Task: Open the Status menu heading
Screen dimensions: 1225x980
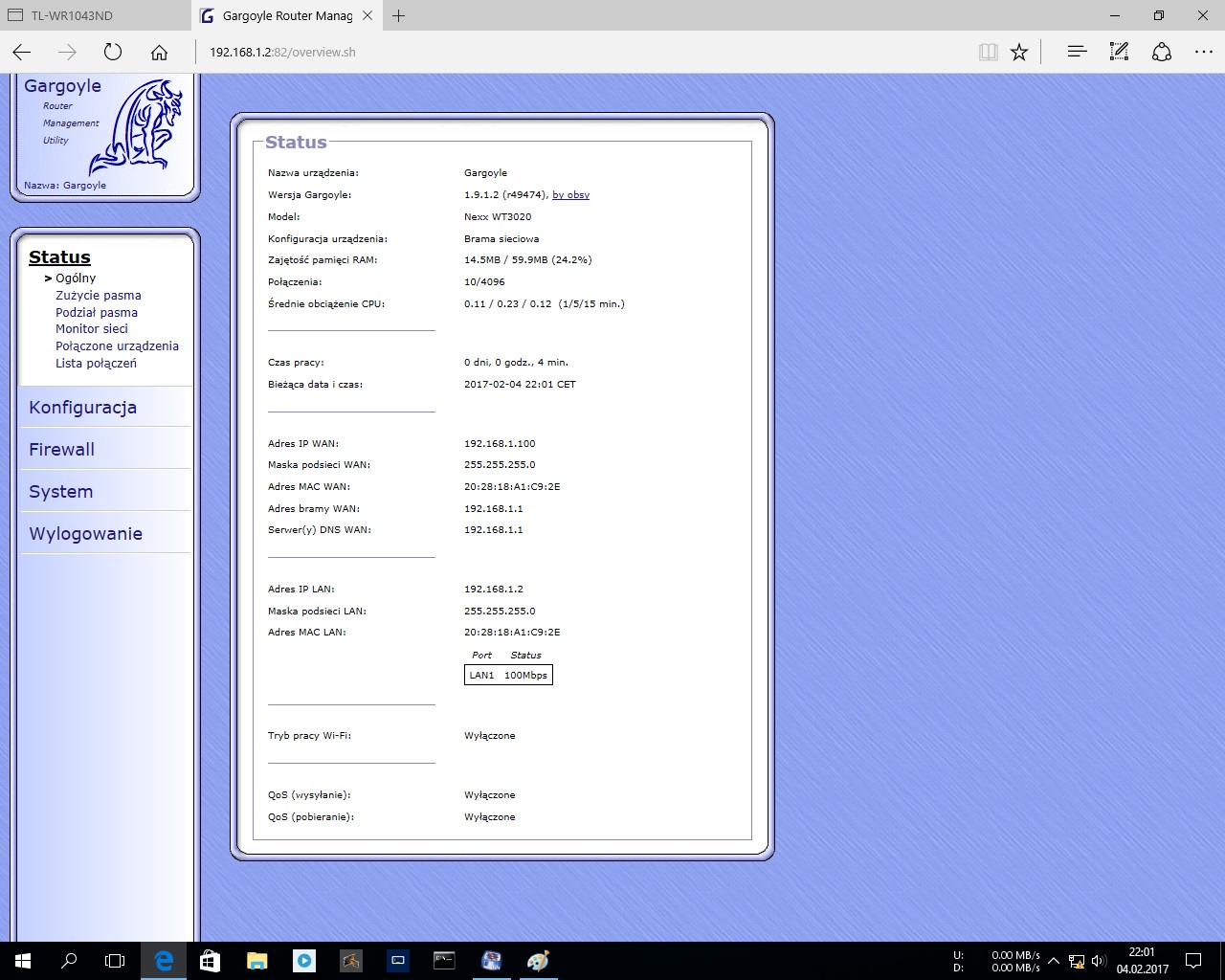Action: click(59, 256)
